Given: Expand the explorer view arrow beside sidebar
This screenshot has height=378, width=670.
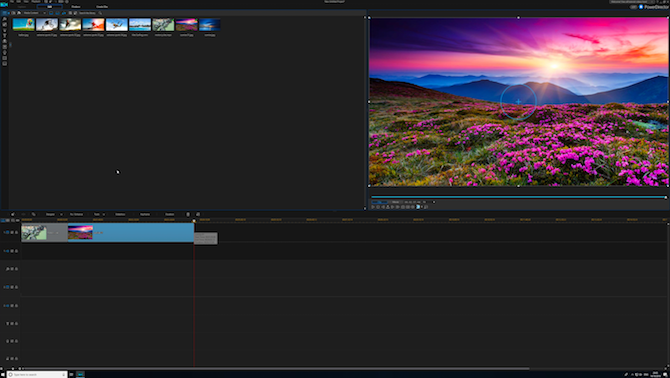Looking at the screenshot, I should [10, 44].
